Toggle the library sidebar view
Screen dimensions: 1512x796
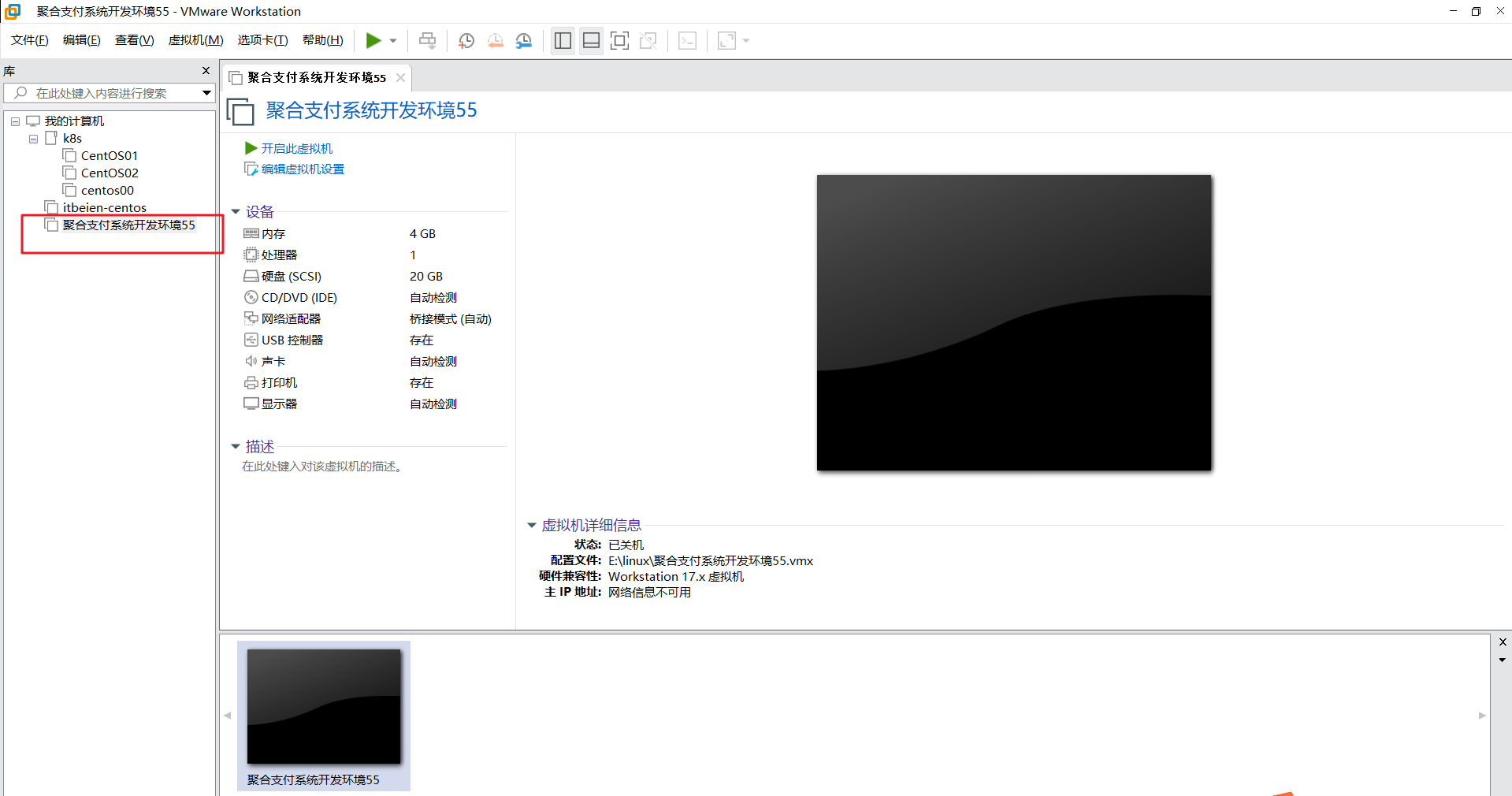pos(563,41)
